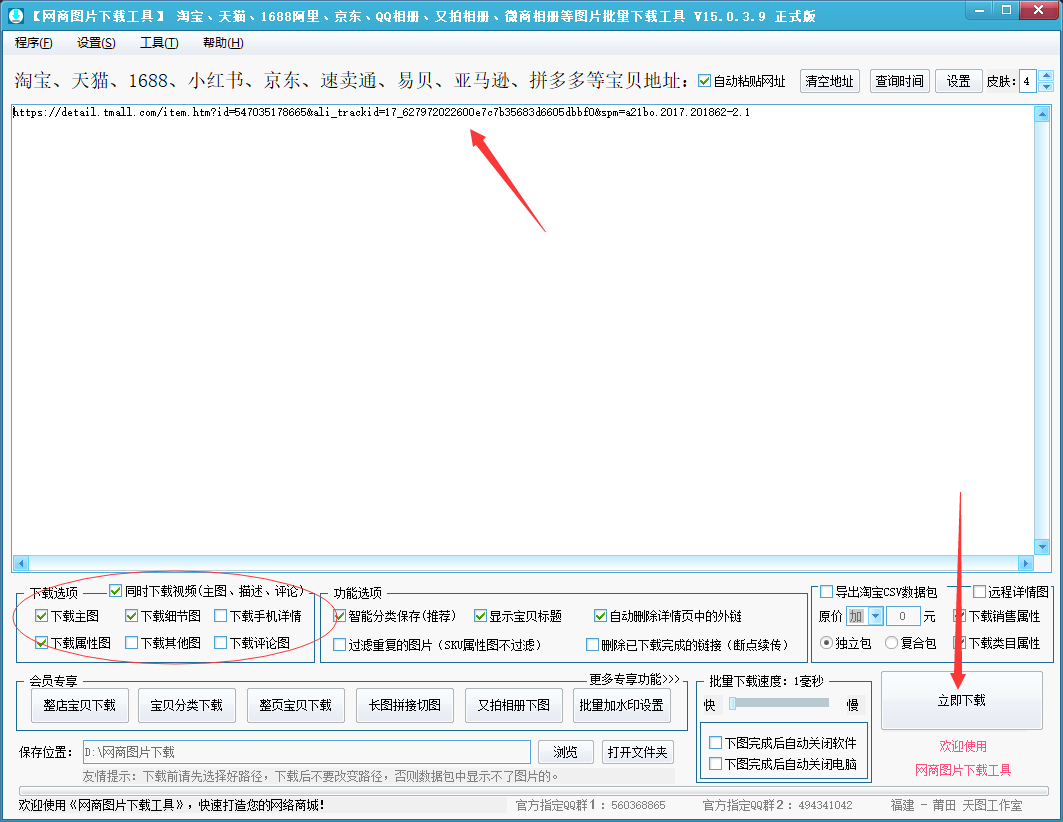Screen dimensions: 1063x822
Task: Click the 原价 amount field showing 0
Action: tap(902, 616)
